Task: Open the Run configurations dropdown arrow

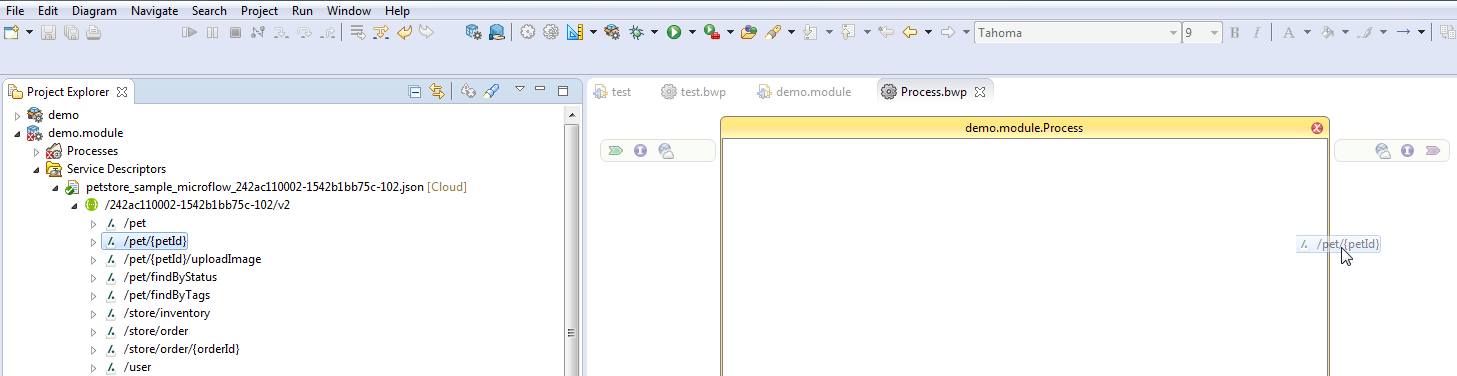Action: [x=692, y=32]
